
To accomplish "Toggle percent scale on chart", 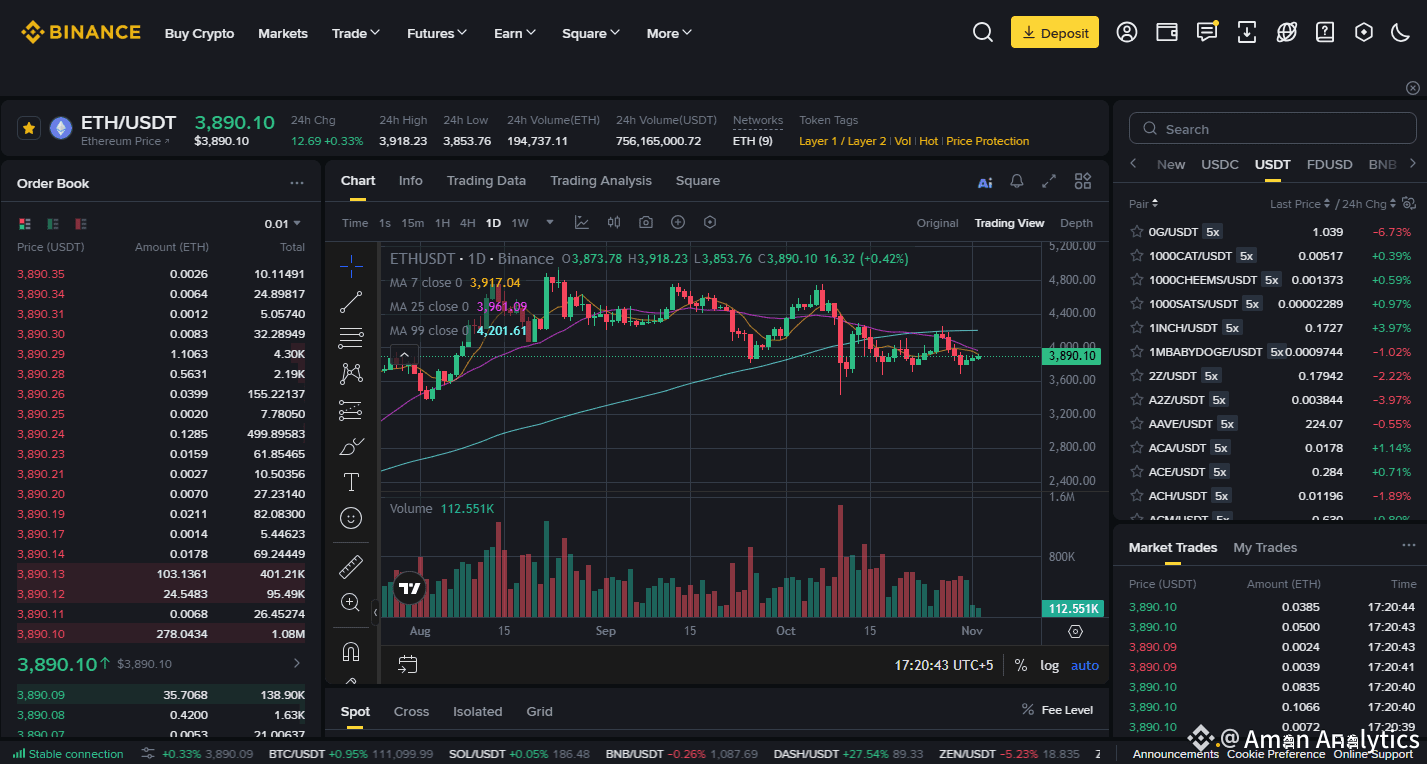I will pos(1021,665).
